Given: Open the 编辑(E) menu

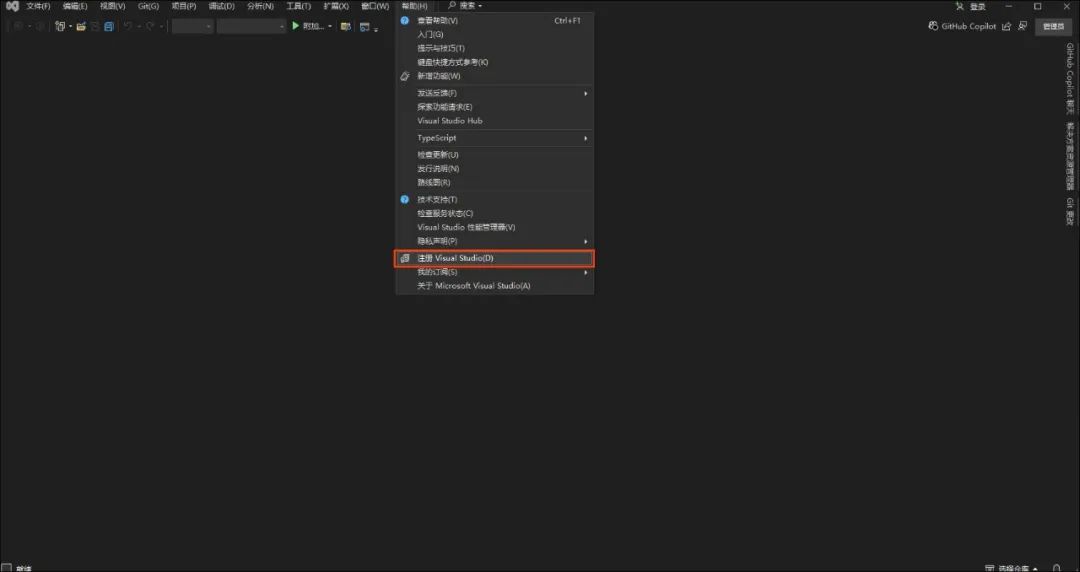Looking at the screenshot, I should [x=75, y=6].
